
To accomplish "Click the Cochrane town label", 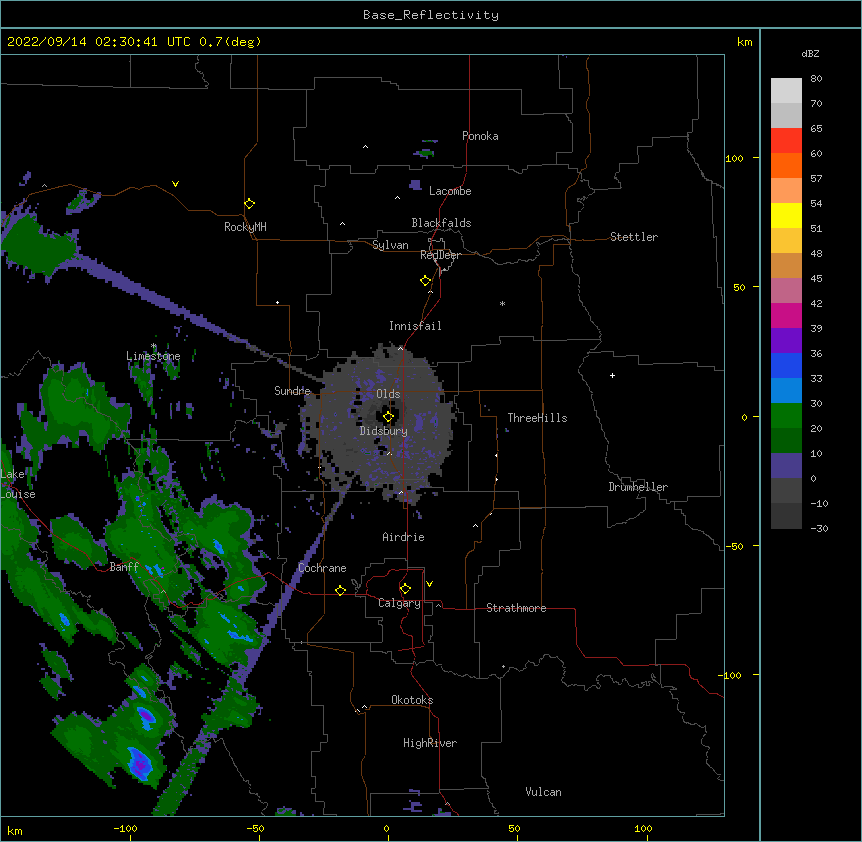I will [x=322, y=568].
